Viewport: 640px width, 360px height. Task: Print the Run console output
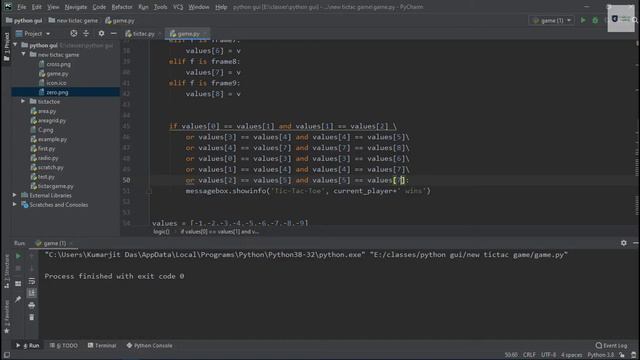[x=32, y=305]
